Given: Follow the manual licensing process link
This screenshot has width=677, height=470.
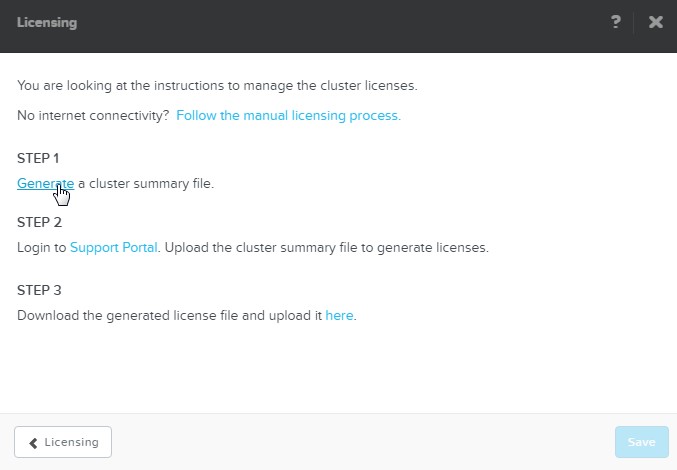Looking at the screenshot, I should click(288, 115).
